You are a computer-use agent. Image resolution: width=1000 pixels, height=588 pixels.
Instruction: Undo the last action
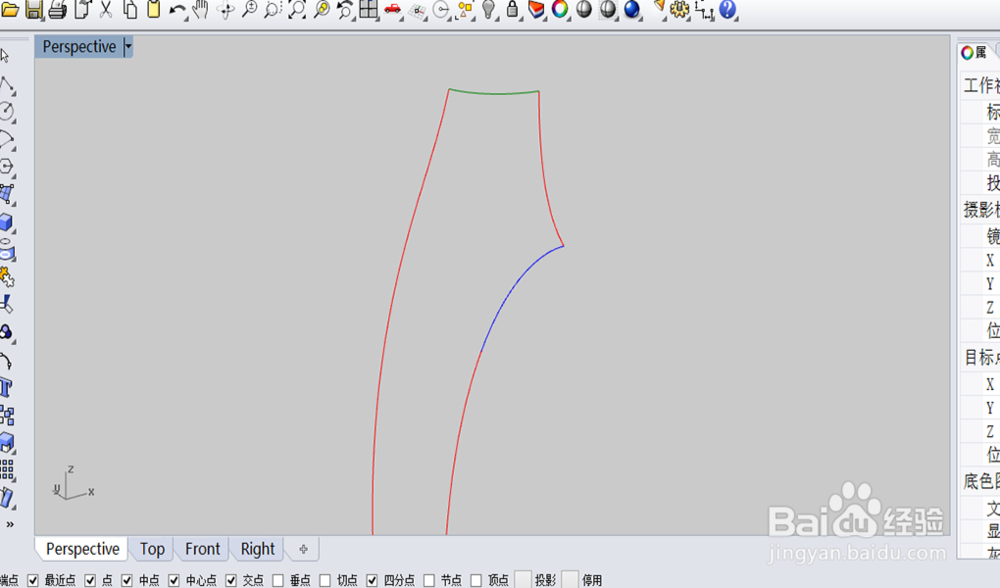(x=177, y=10)
